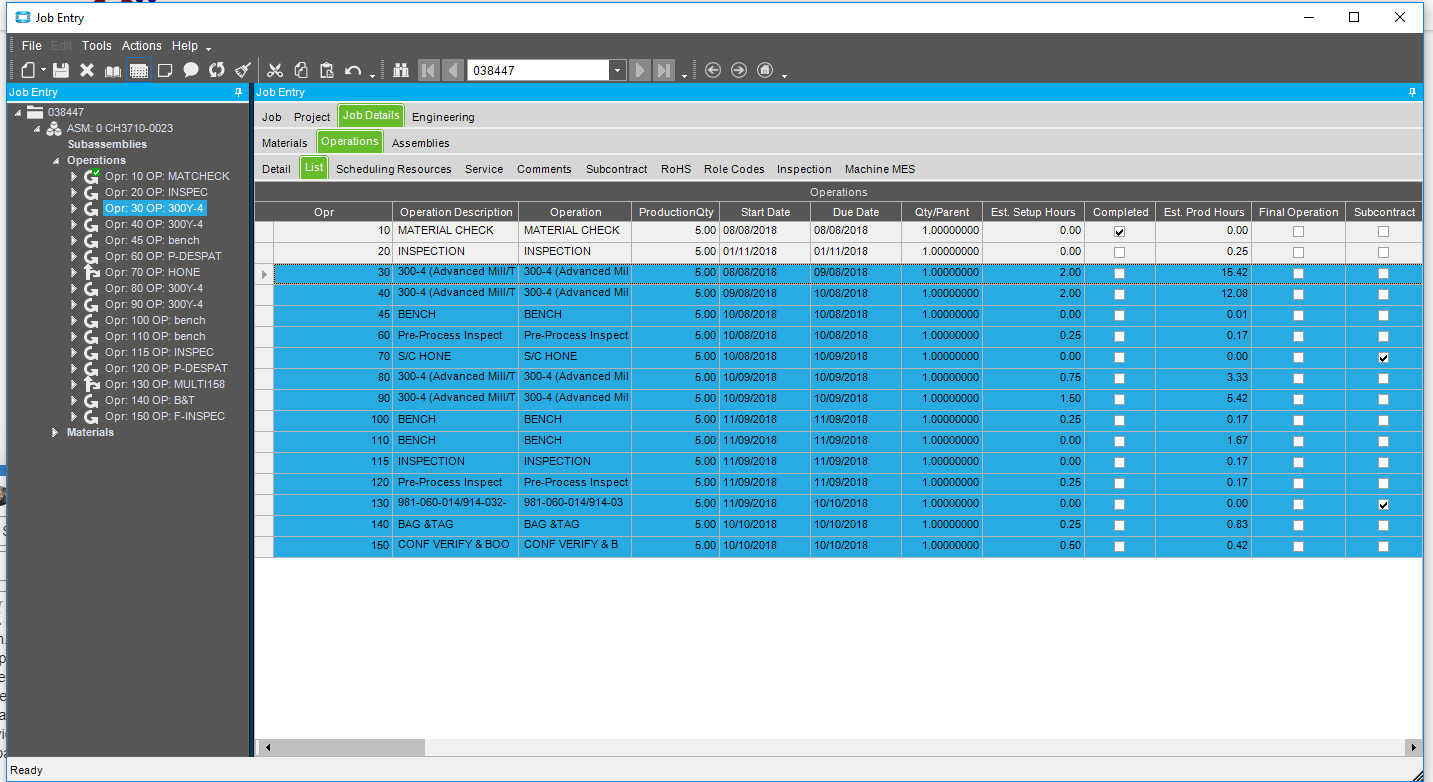This screenshot has height=782, width=1433.
Task: Open the Tools menu
Action: pos(97,46)
